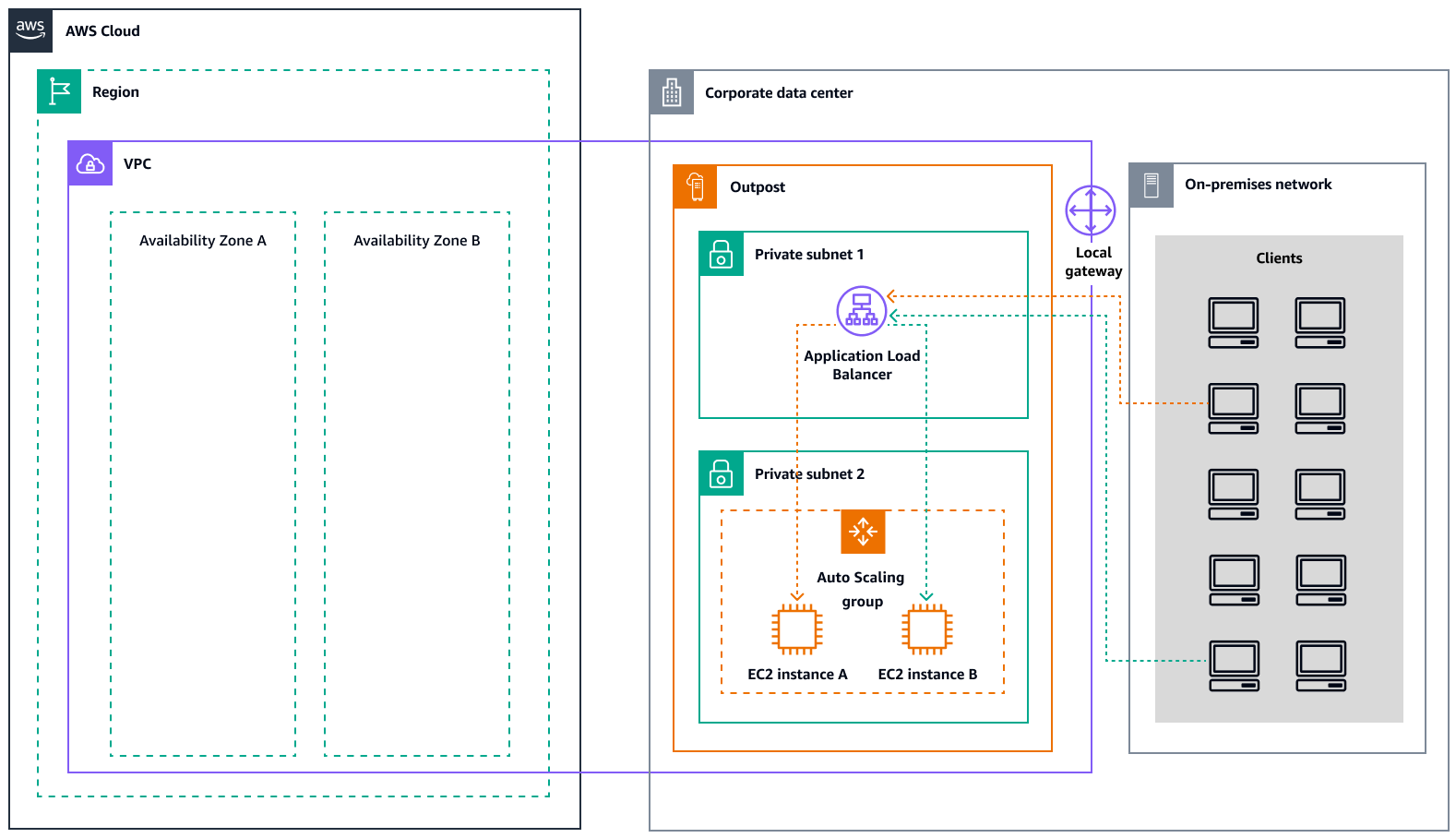Select the Region flag icon
The width and height of the screenshot is (1456, 838).
59,91
